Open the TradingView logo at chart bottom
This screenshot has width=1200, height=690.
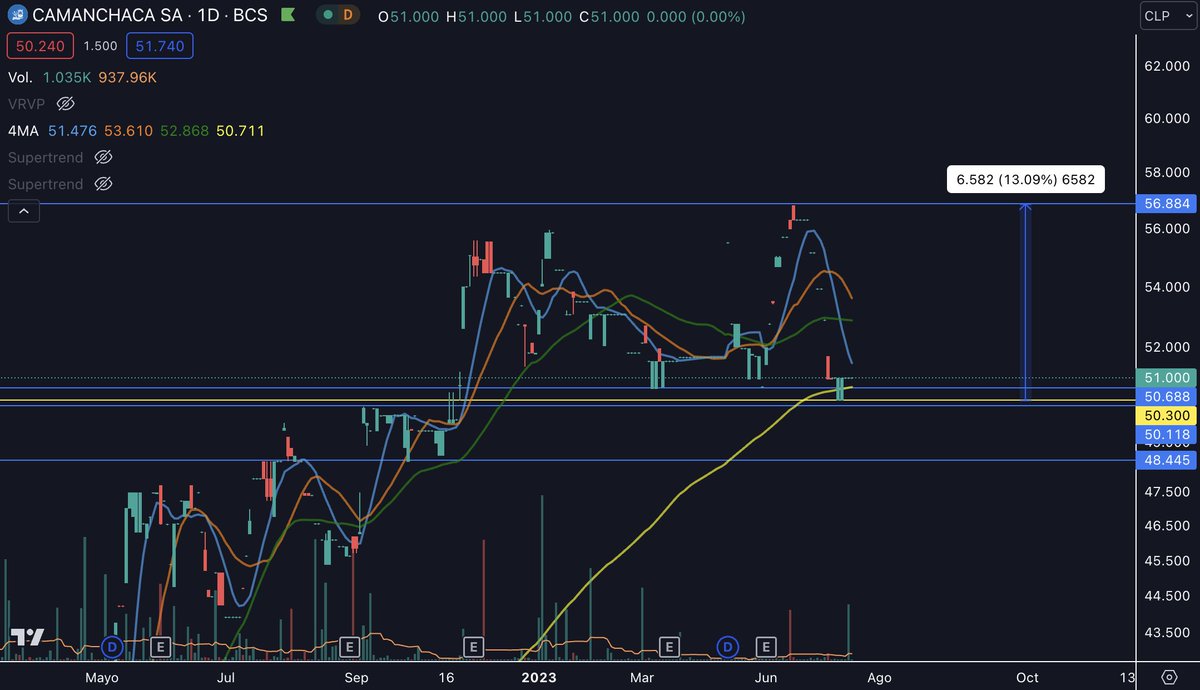click(27, 638)
